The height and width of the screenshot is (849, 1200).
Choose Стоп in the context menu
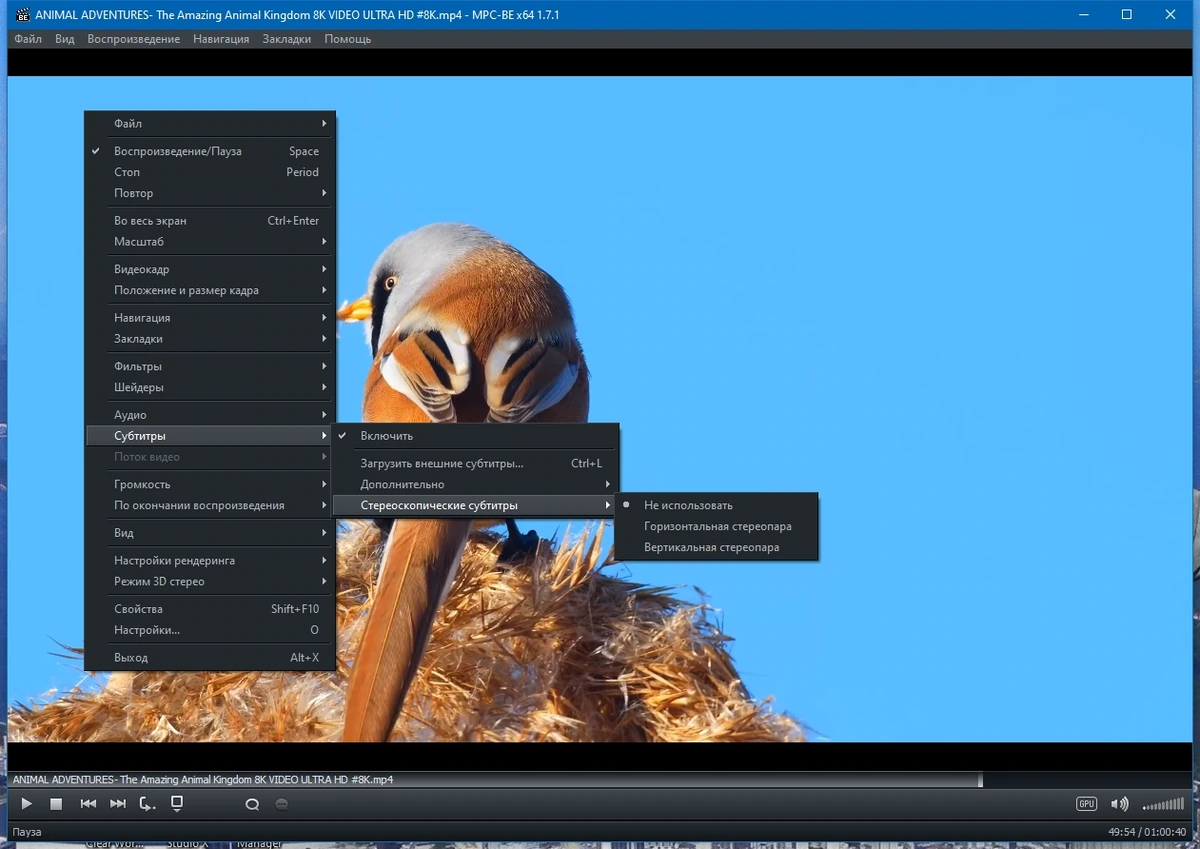click(210, 172)
